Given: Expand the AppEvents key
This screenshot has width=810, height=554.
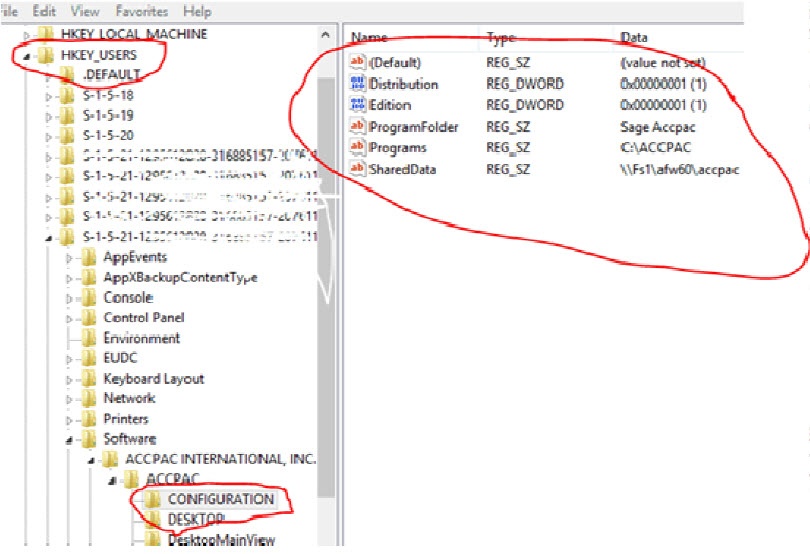Looking at the screenshot, I should click(x=69, y=258).
